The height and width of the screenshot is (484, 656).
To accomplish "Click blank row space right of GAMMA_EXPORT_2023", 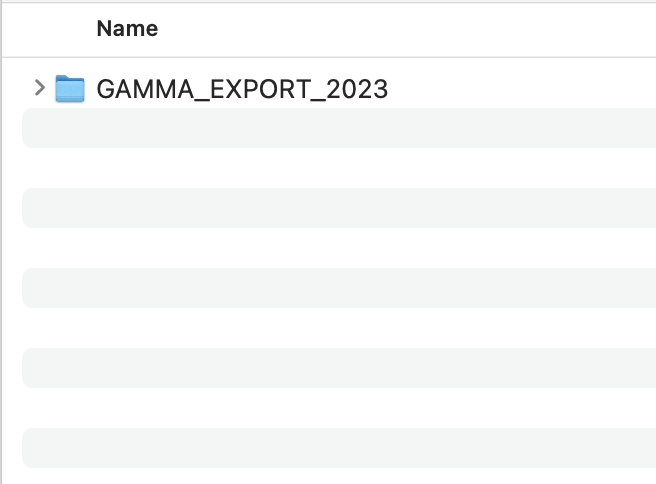I will tap(520, 89).
